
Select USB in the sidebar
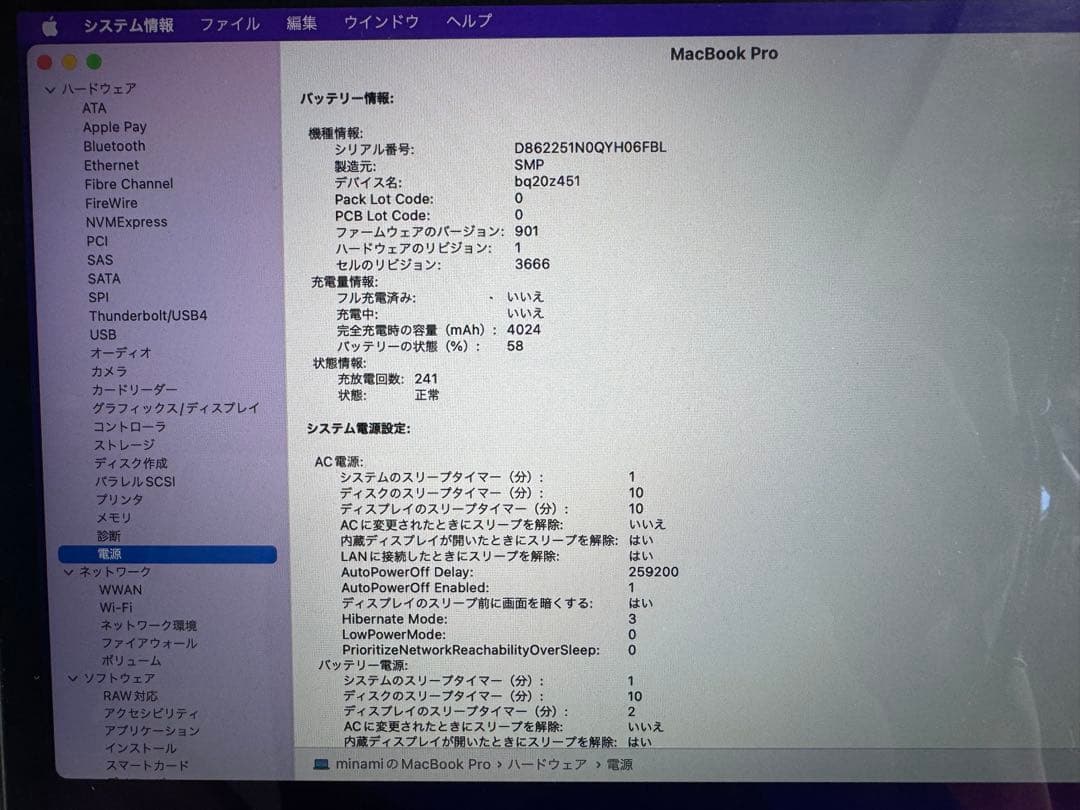(x=103, y=334)
